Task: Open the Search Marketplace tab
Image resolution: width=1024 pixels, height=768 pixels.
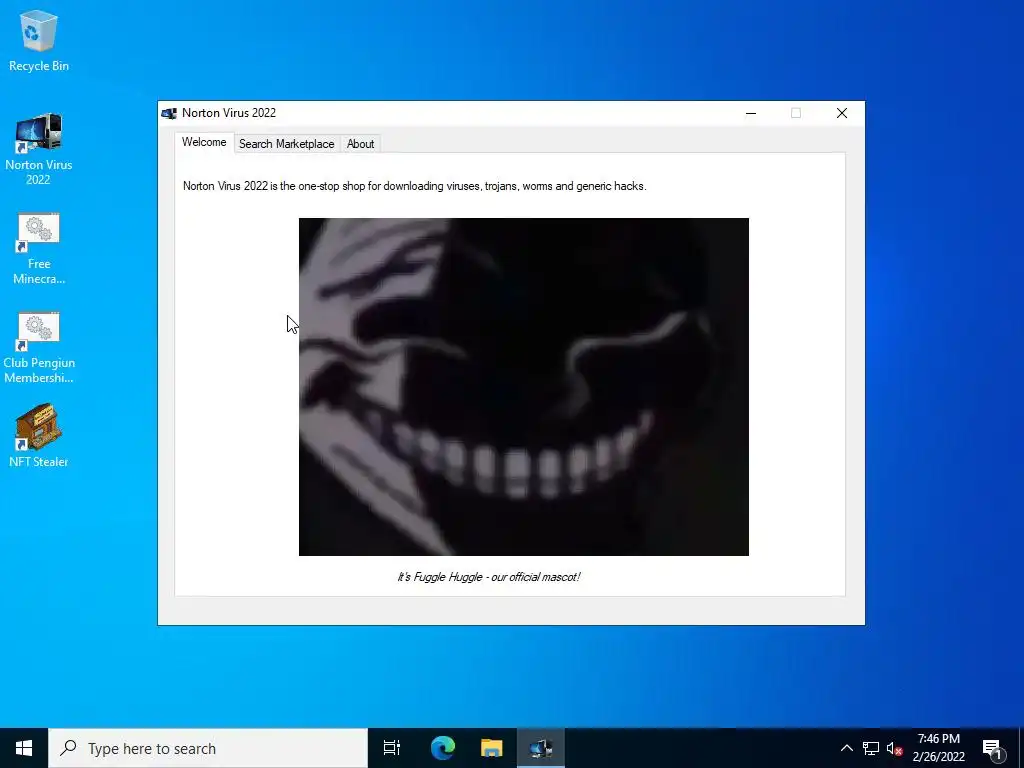Action: click(x=287, y=144)
